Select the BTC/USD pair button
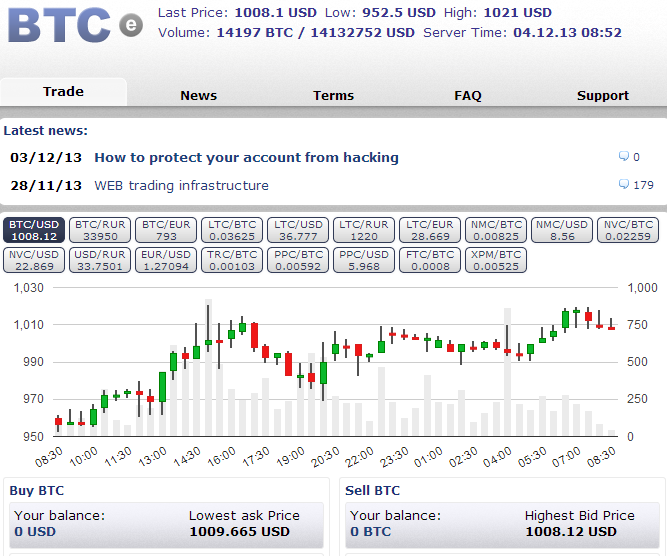 click(34, 230)
